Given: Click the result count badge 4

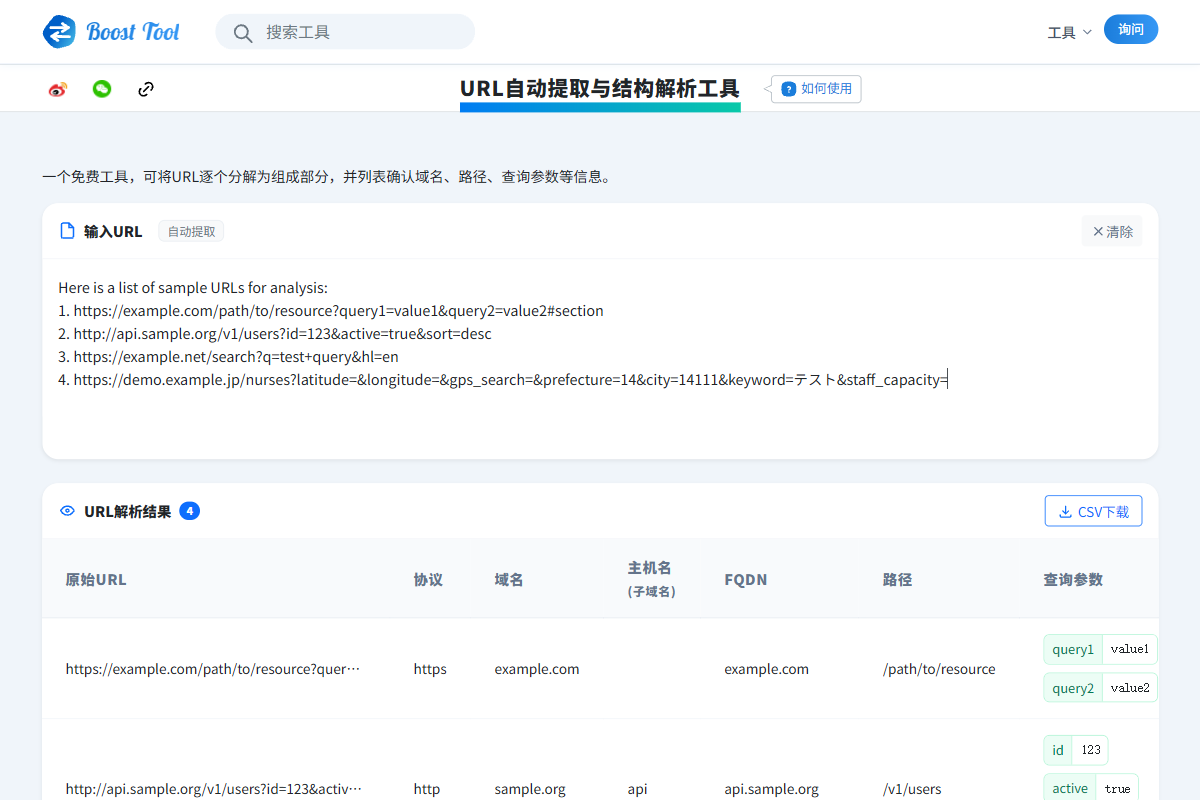Looking at the screenshot, I should pyautogui.click(x=190, y=511).
